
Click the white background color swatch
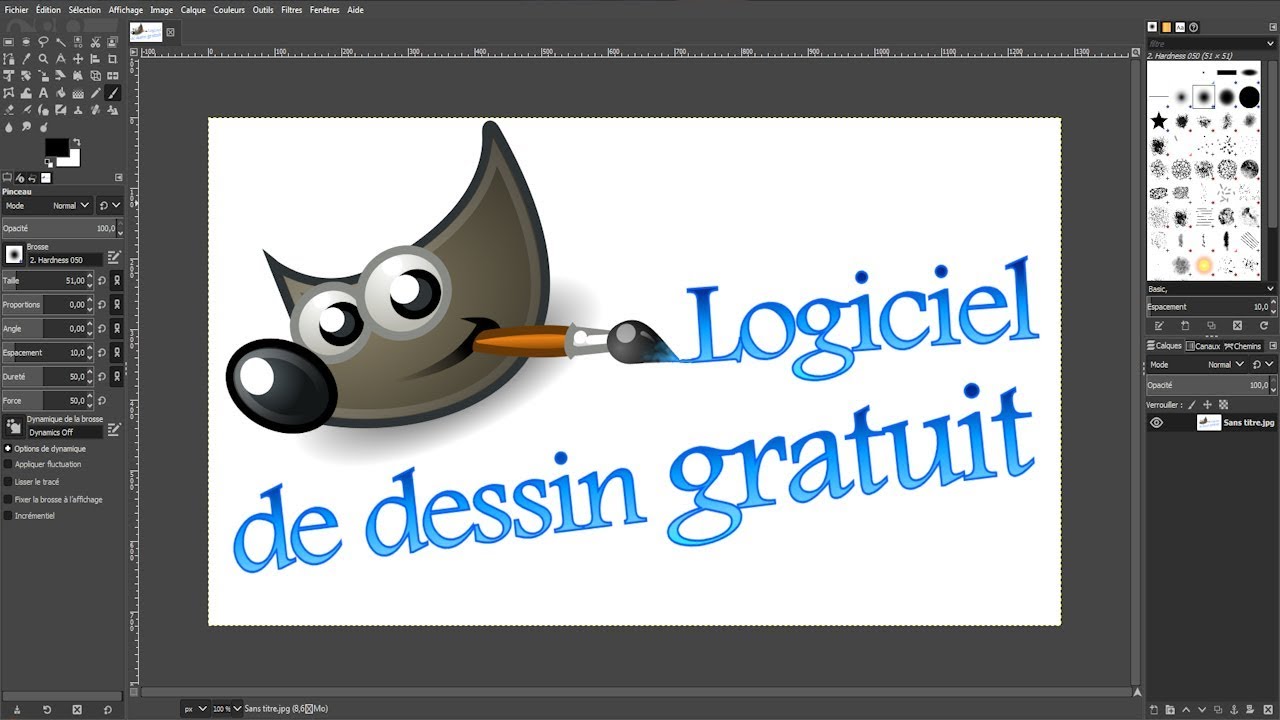pyautogui.click(x=74, y=160)
